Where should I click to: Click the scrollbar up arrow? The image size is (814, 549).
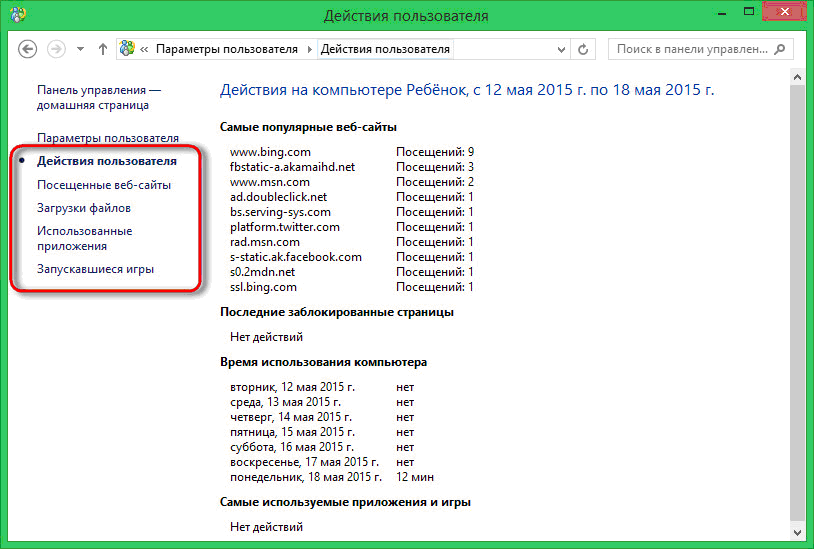797,77
